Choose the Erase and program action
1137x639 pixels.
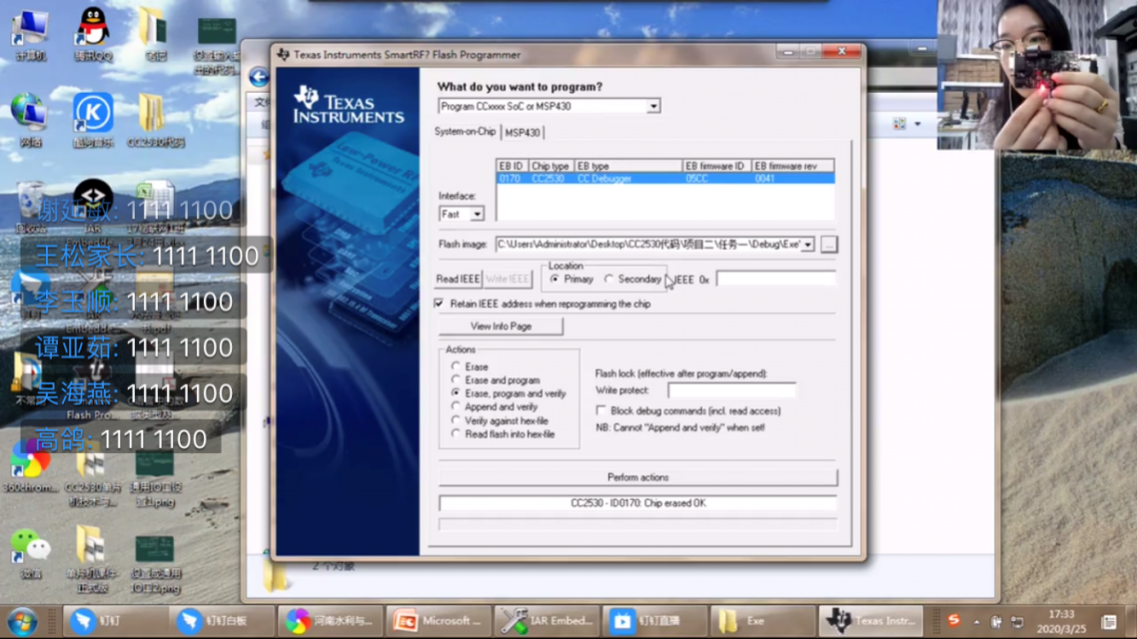(x=456, y=381)
